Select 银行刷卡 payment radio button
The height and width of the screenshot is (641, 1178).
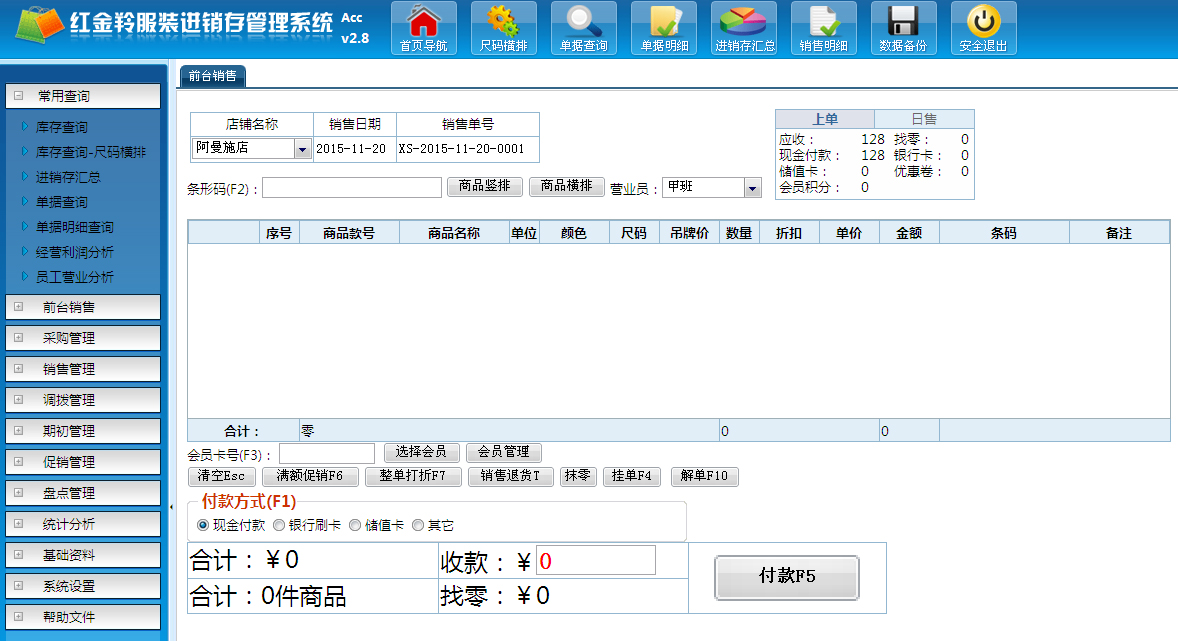[x=279, y=525]
